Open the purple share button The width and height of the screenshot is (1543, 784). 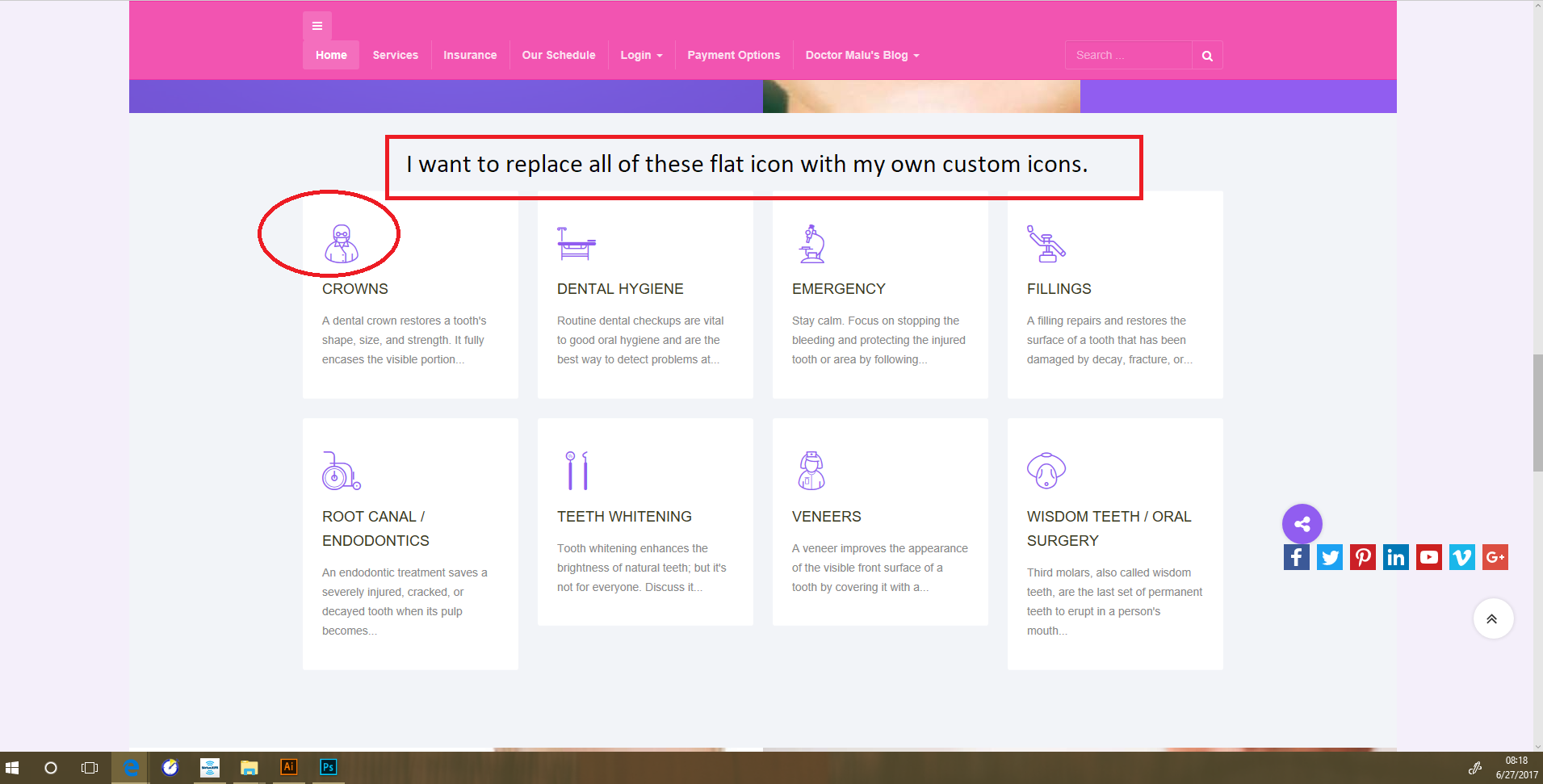(1302, 524)
